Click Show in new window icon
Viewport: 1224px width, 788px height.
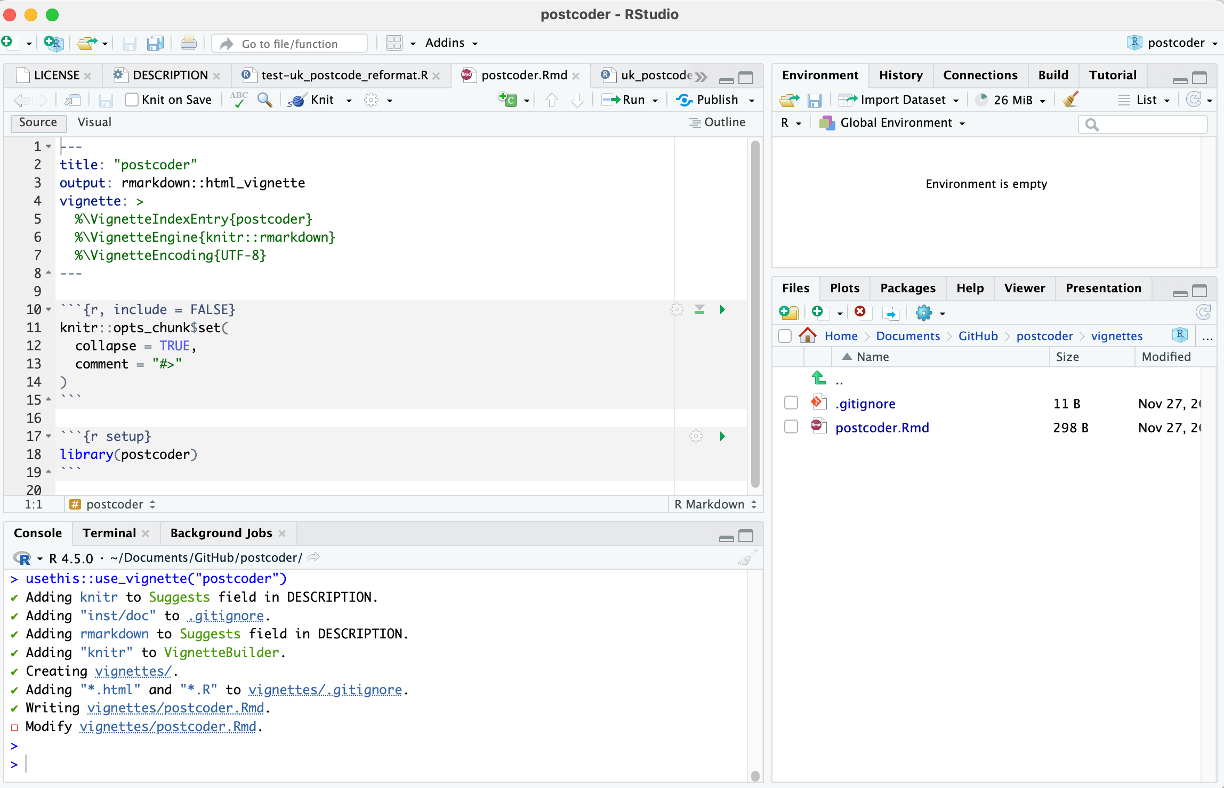73,100
